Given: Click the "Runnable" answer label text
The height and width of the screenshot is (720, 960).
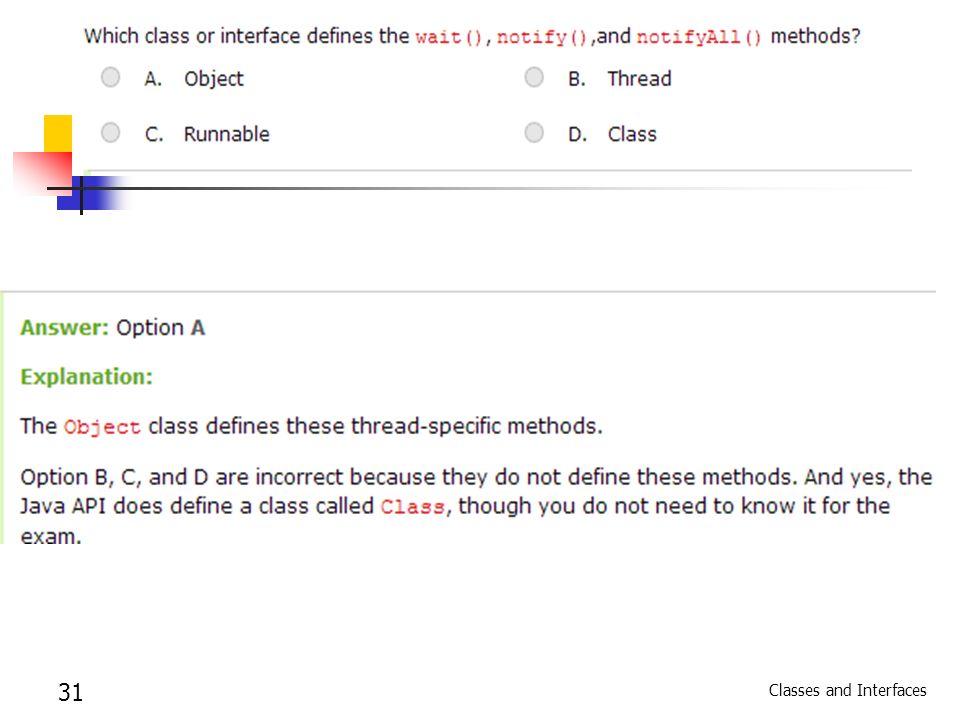Looking at the screenshot, I should [227, 133].
